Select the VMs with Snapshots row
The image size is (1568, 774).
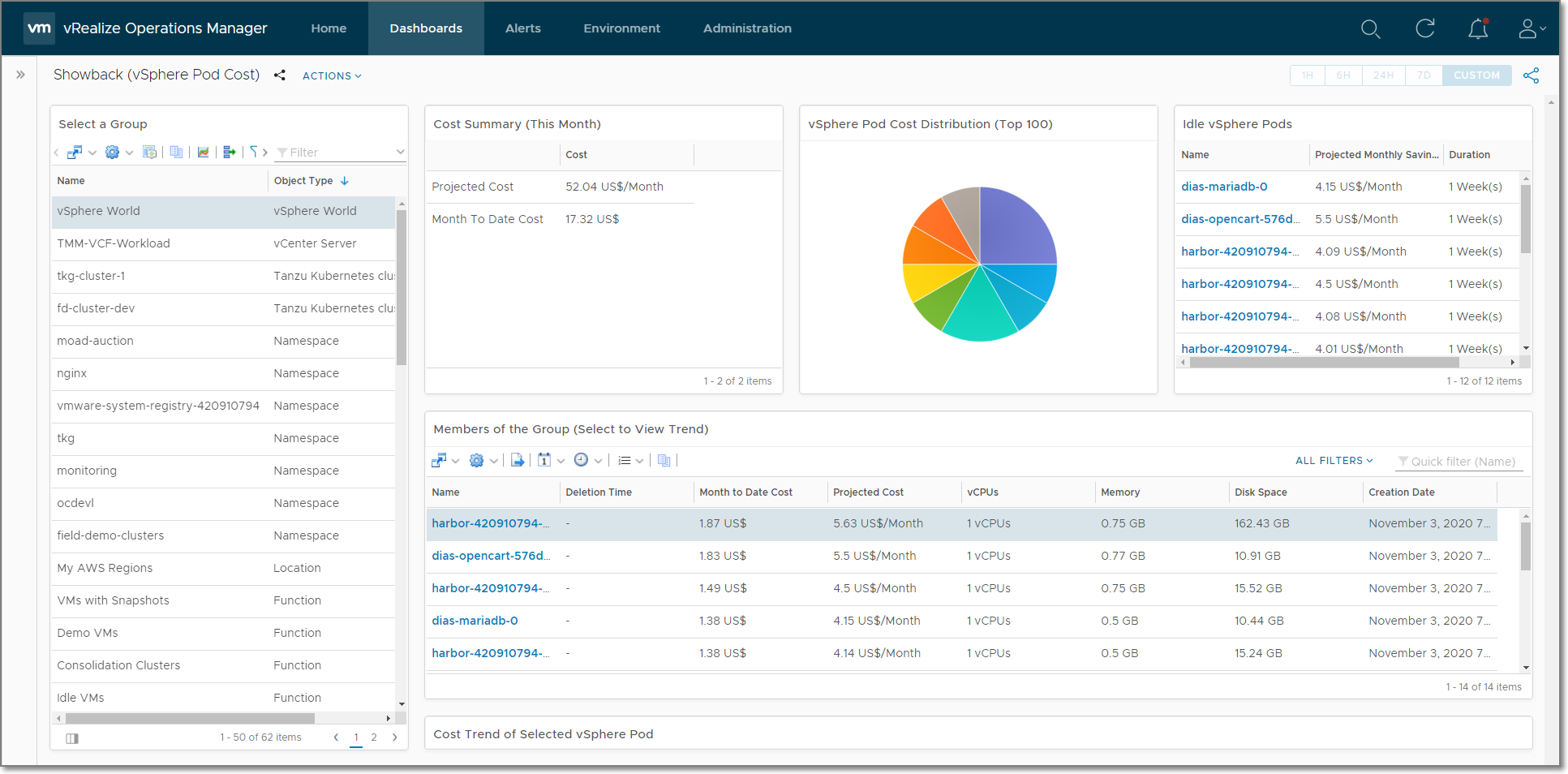[224, 601]
